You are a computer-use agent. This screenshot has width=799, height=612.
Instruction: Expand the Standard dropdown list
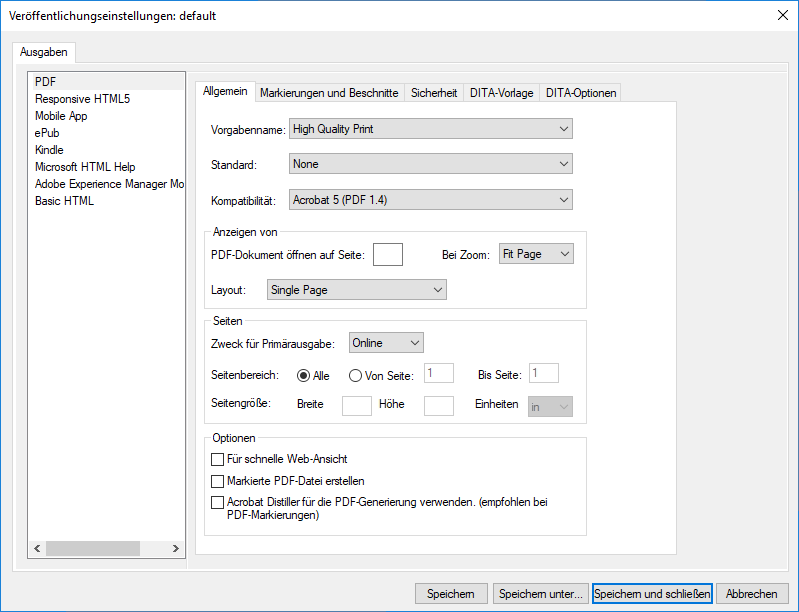point(430,164)
